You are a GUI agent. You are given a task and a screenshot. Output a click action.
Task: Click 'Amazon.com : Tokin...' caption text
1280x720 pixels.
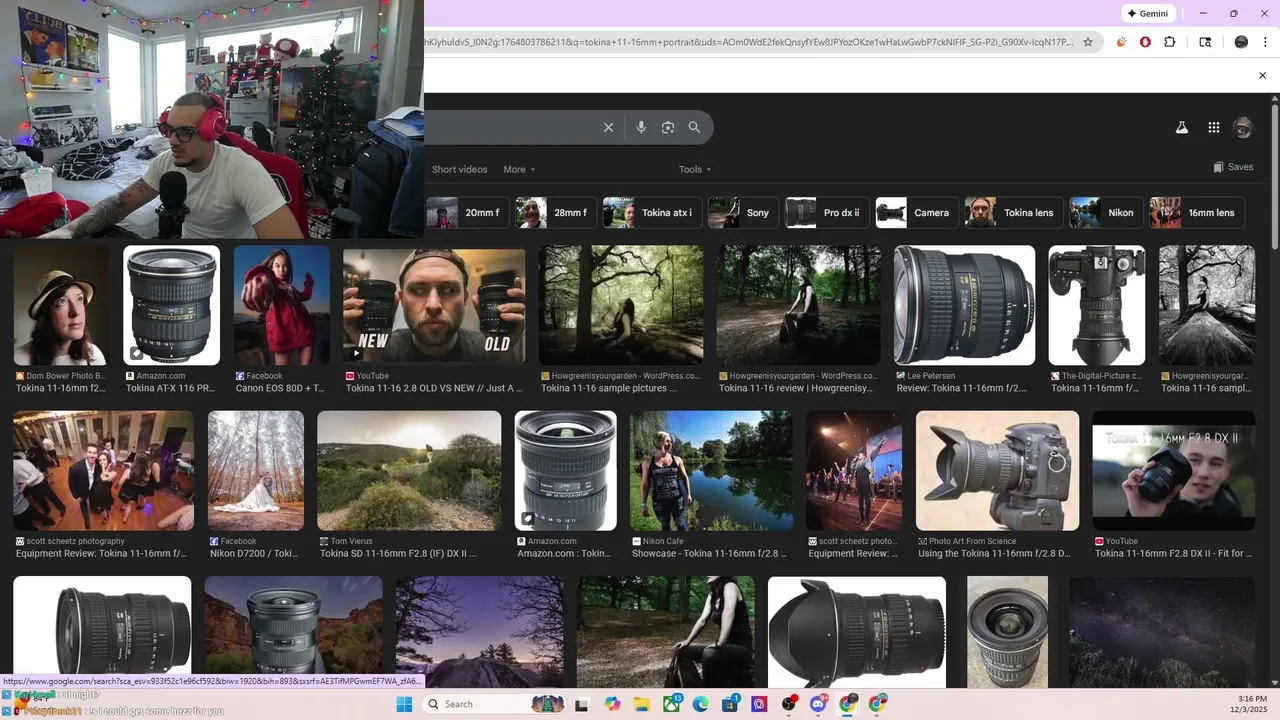[563, 553]
